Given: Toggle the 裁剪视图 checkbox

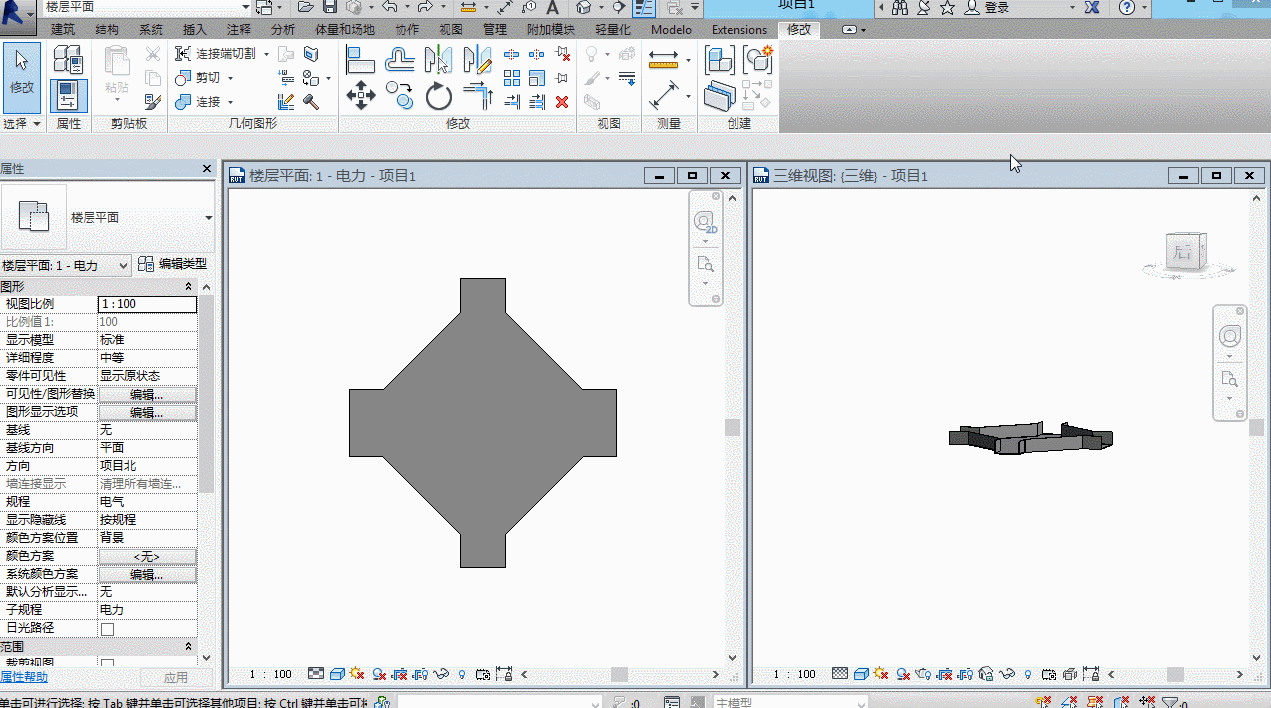Looking at the screenshot, I should pyautogui.click(x=107, y=664).
